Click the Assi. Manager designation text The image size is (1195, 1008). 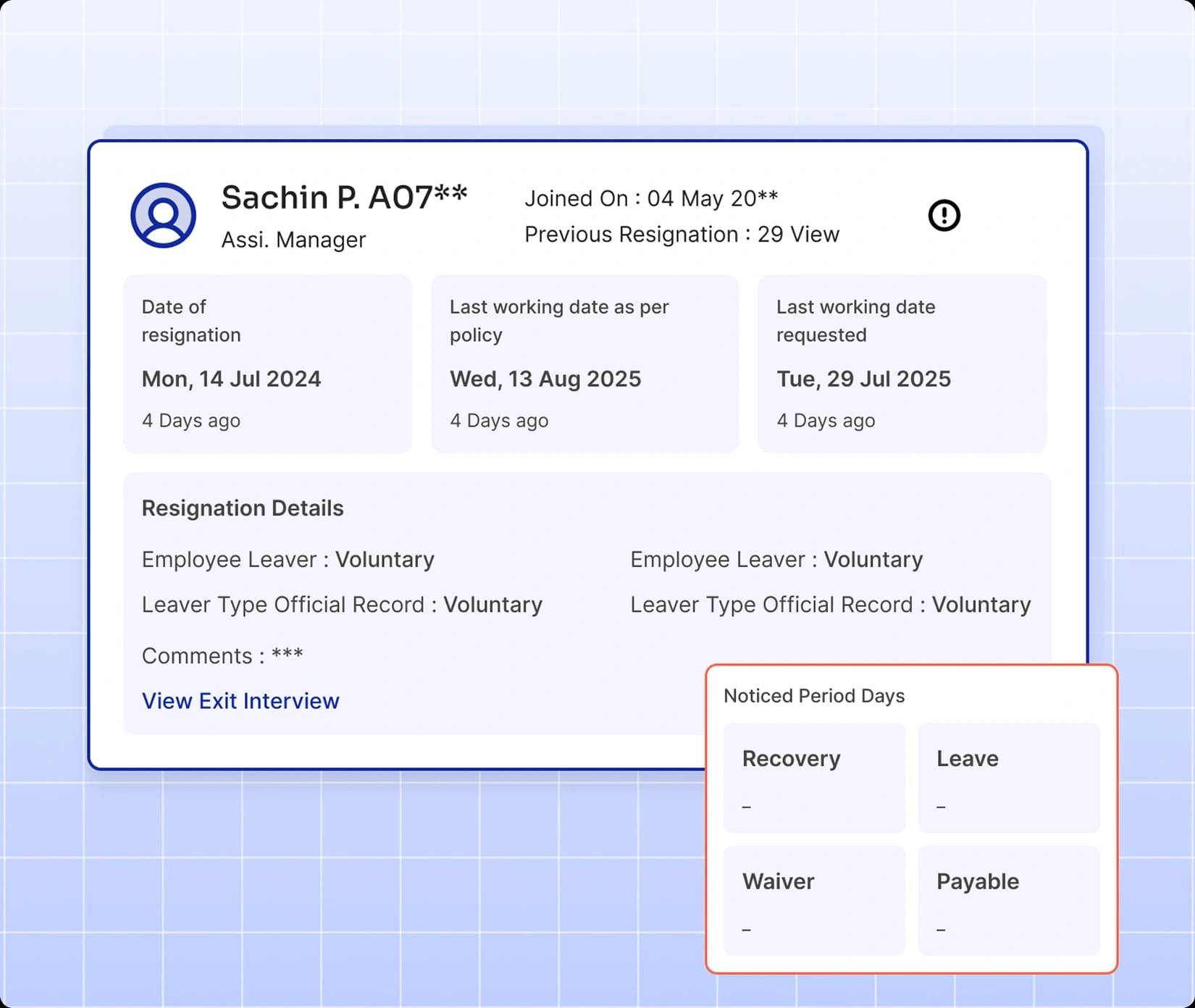click(x=293, y=240)
